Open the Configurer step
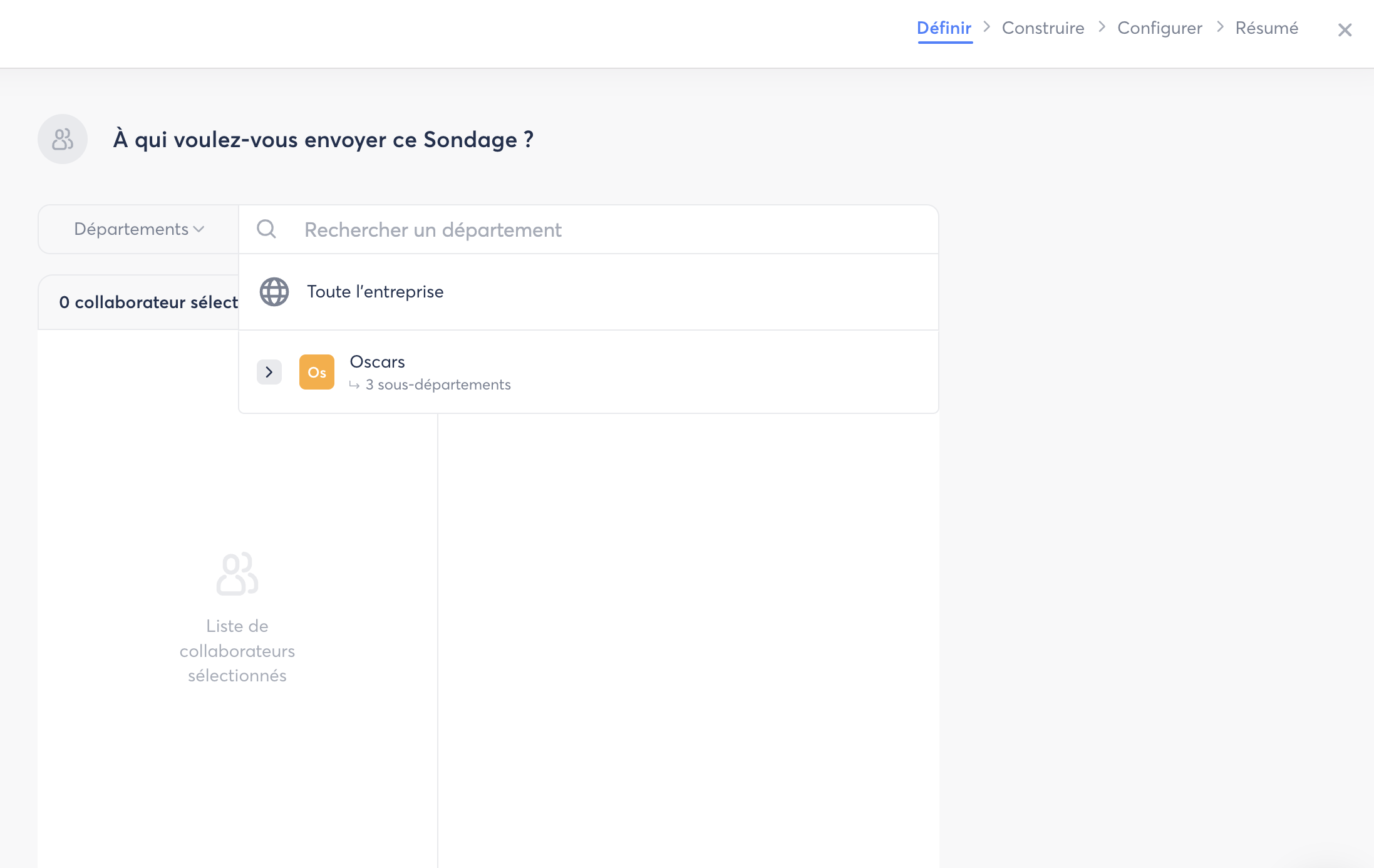Viewport: 1374px width, 868px height. click(x=1159, y=28)
